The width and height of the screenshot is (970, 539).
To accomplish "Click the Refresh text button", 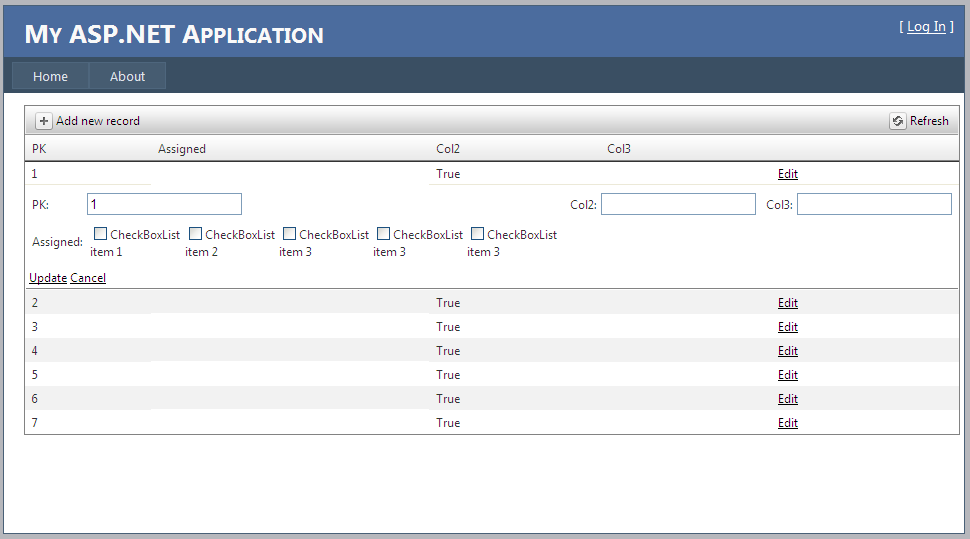I will [x=929, y=121].
